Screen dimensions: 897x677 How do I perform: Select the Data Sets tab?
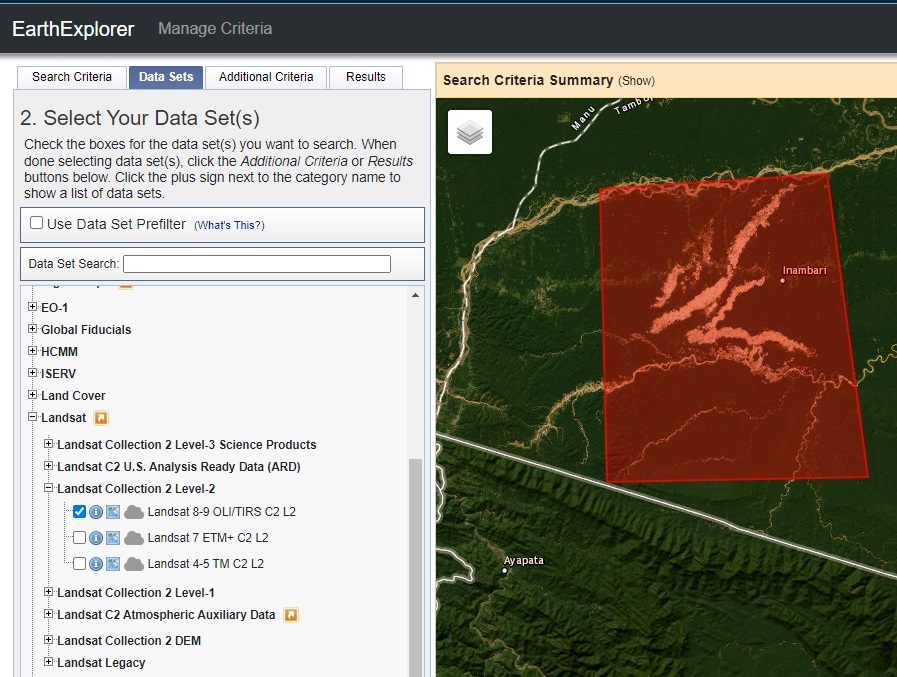pyautogui.click(x=166, y=77)
